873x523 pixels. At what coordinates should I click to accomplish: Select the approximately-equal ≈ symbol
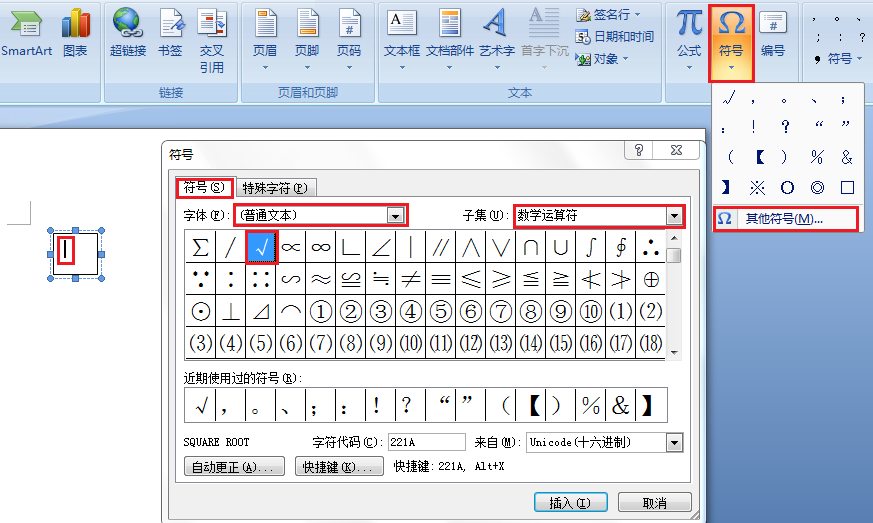(x=321, y=279)
